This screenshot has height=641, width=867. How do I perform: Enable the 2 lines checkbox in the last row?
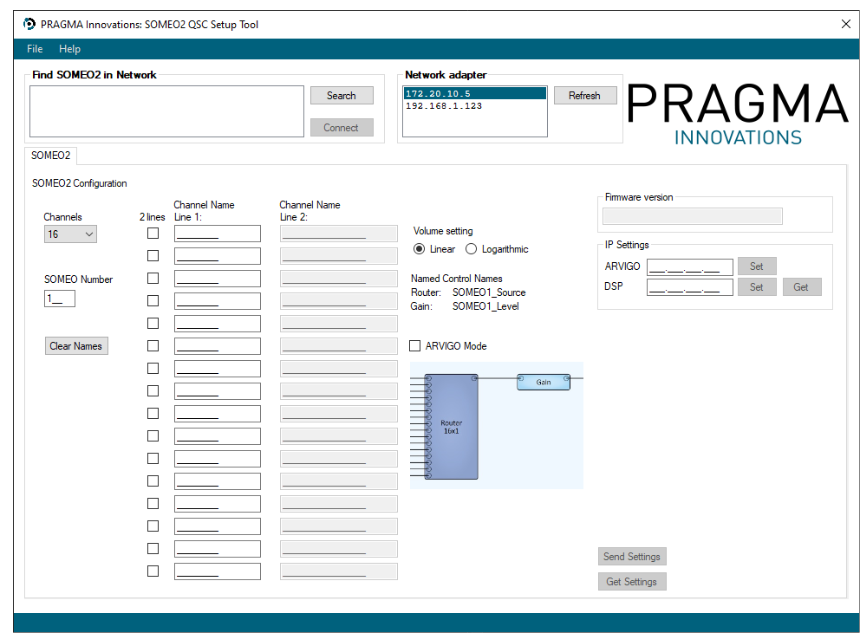coord(153,571)
